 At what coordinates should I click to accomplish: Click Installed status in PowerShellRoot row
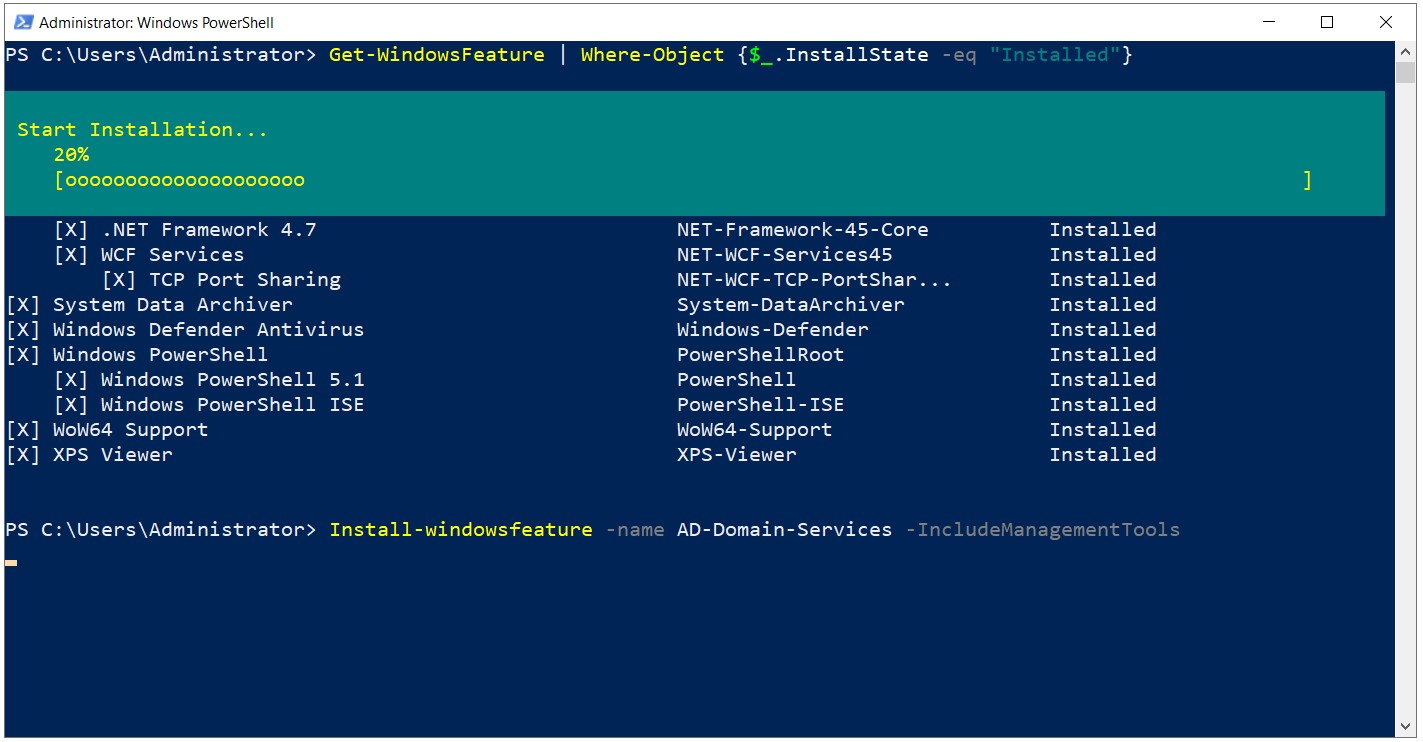coord(1102,354)
